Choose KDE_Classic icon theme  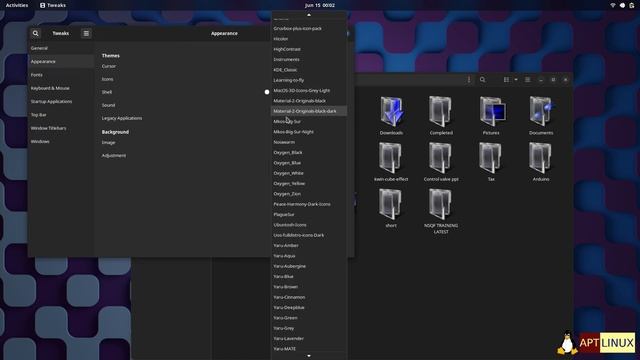[x=309, y=70]
